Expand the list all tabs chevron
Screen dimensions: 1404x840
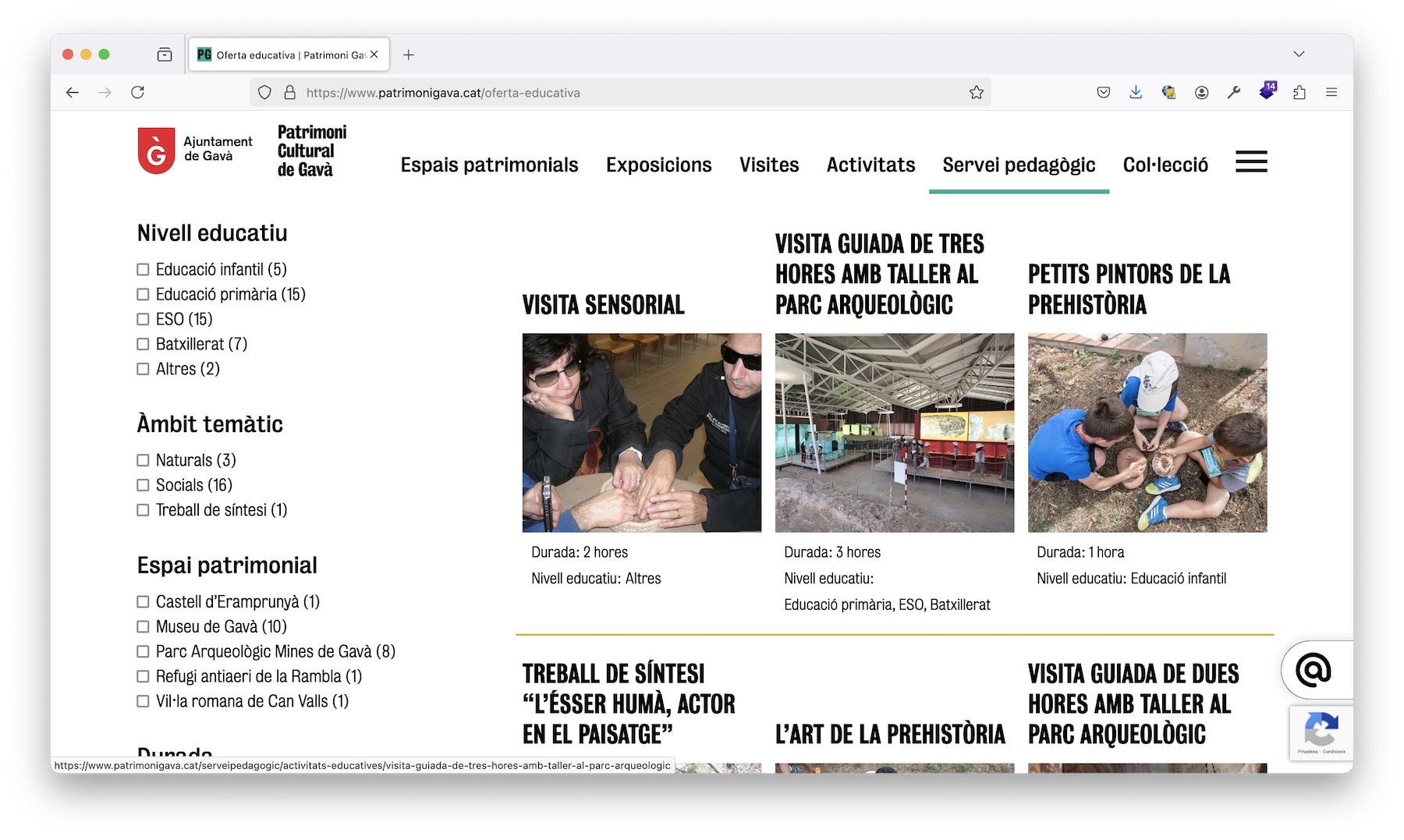1298,55
